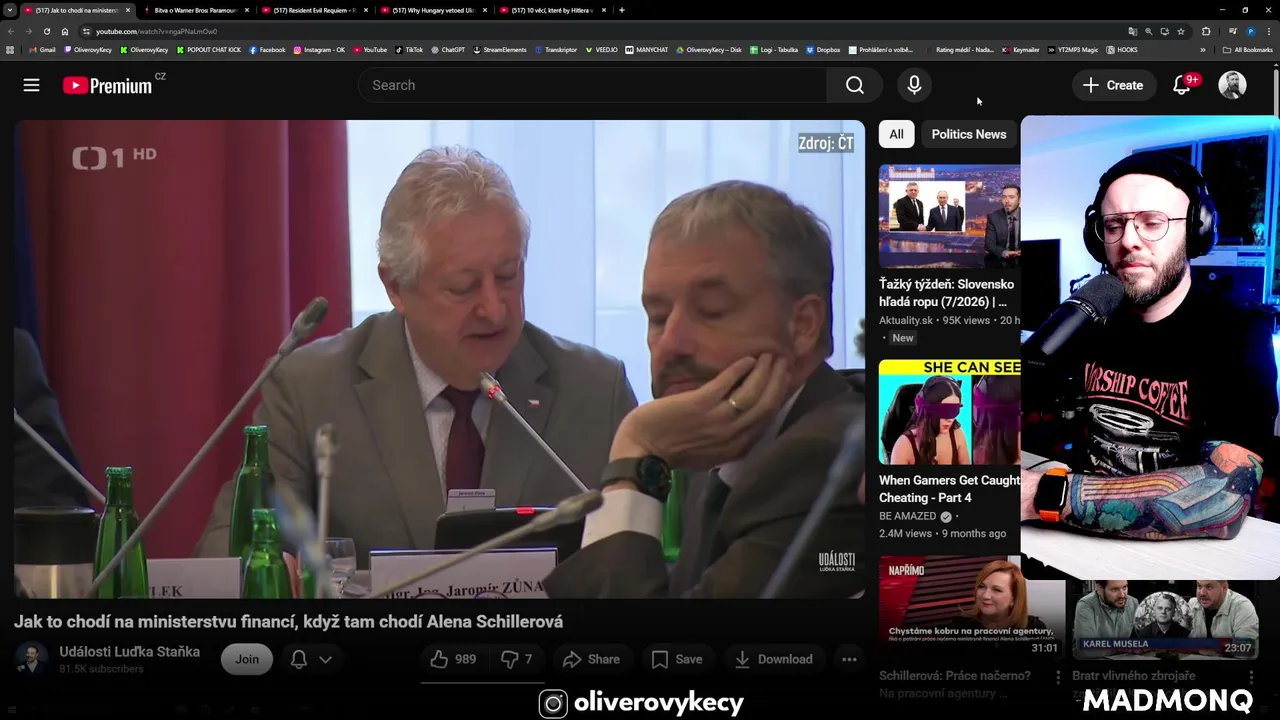1280x720 pixels.
Task: Switch to Why Hungary vetoed tab
Action: click(432, 10)
